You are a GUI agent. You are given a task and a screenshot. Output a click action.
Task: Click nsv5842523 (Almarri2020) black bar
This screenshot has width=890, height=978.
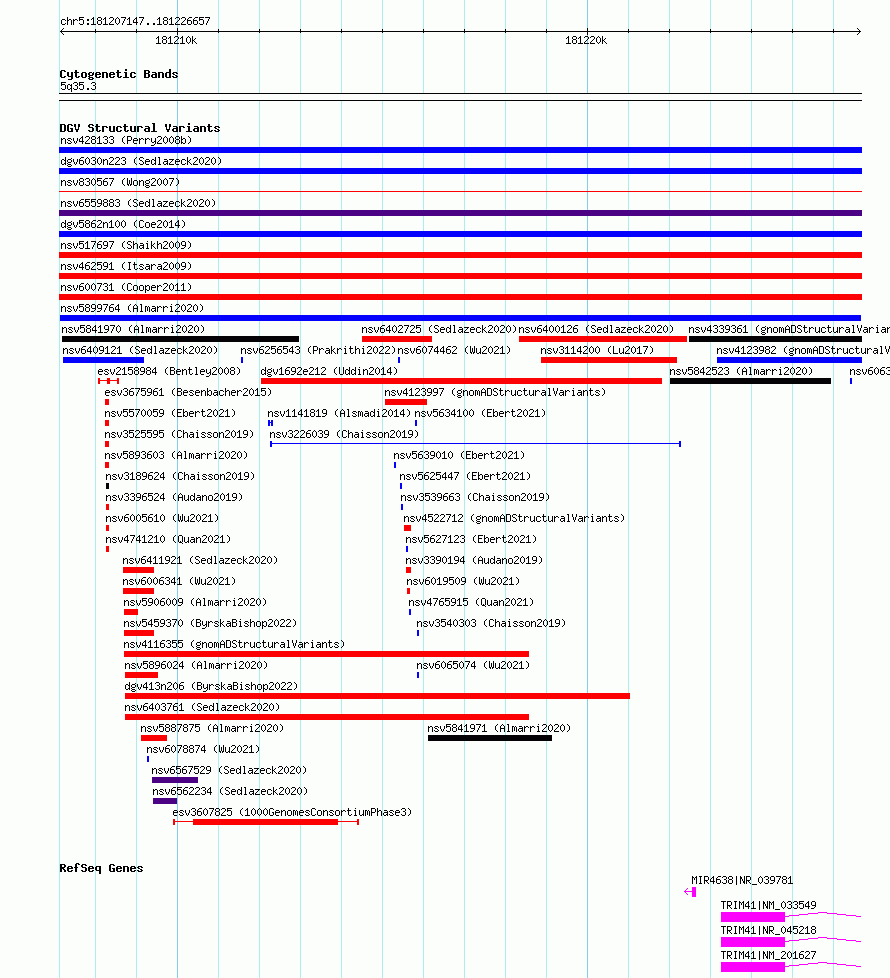click(750, 381)
